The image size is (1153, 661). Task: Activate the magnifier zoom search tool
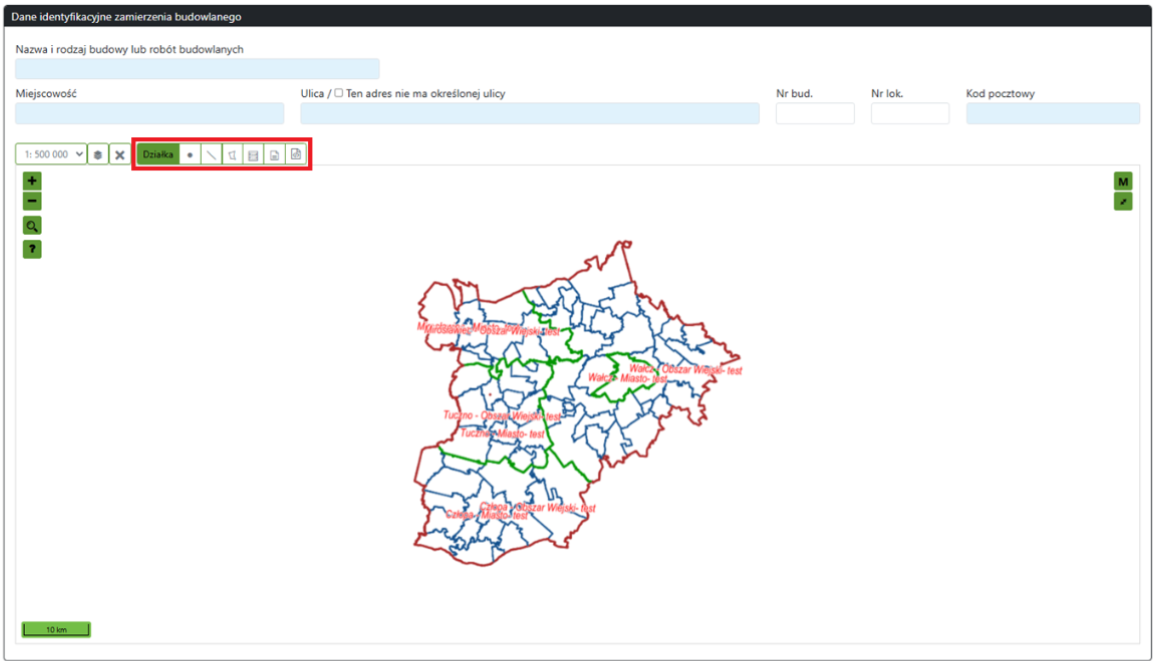(x=31, y=225)
